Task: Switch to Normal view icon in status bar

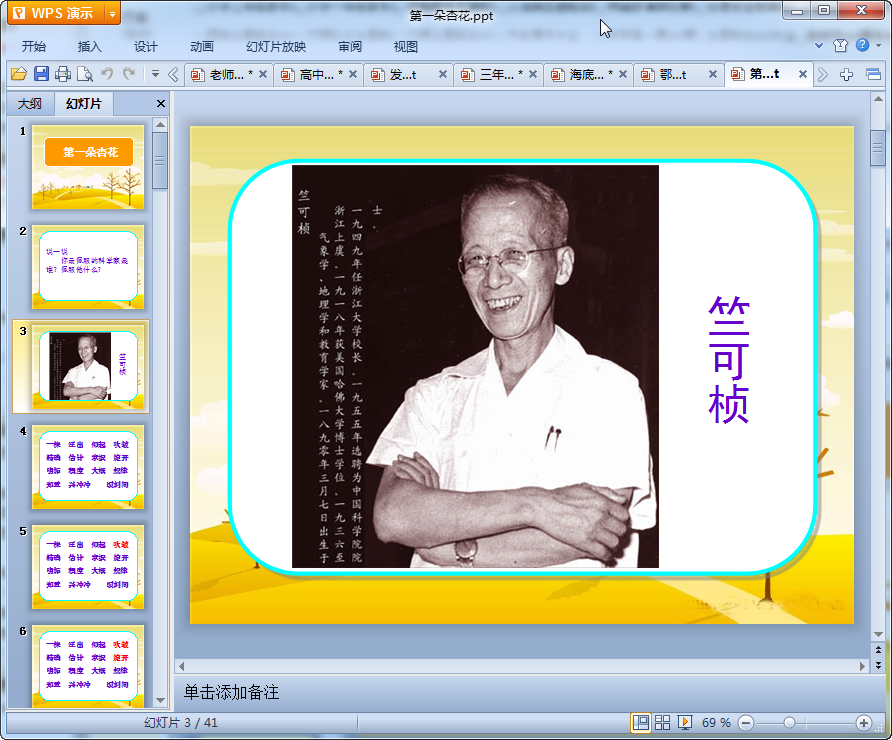Action: click(x=641, y=723)
